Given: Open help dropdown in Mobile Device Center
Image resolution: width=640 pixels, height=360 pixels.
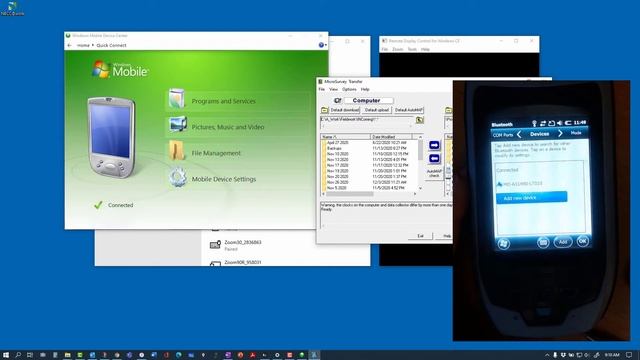Looking at the screenshot, I should click(x=322, y=45).
